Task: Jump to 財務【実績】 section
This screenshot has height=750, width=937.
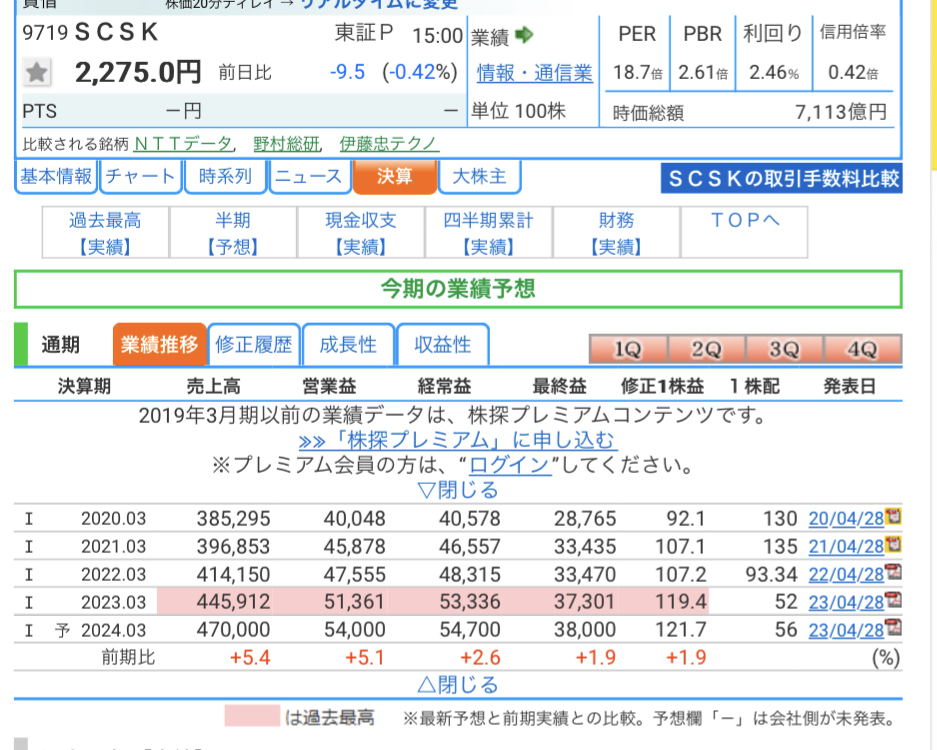Action: pos(617,232)
